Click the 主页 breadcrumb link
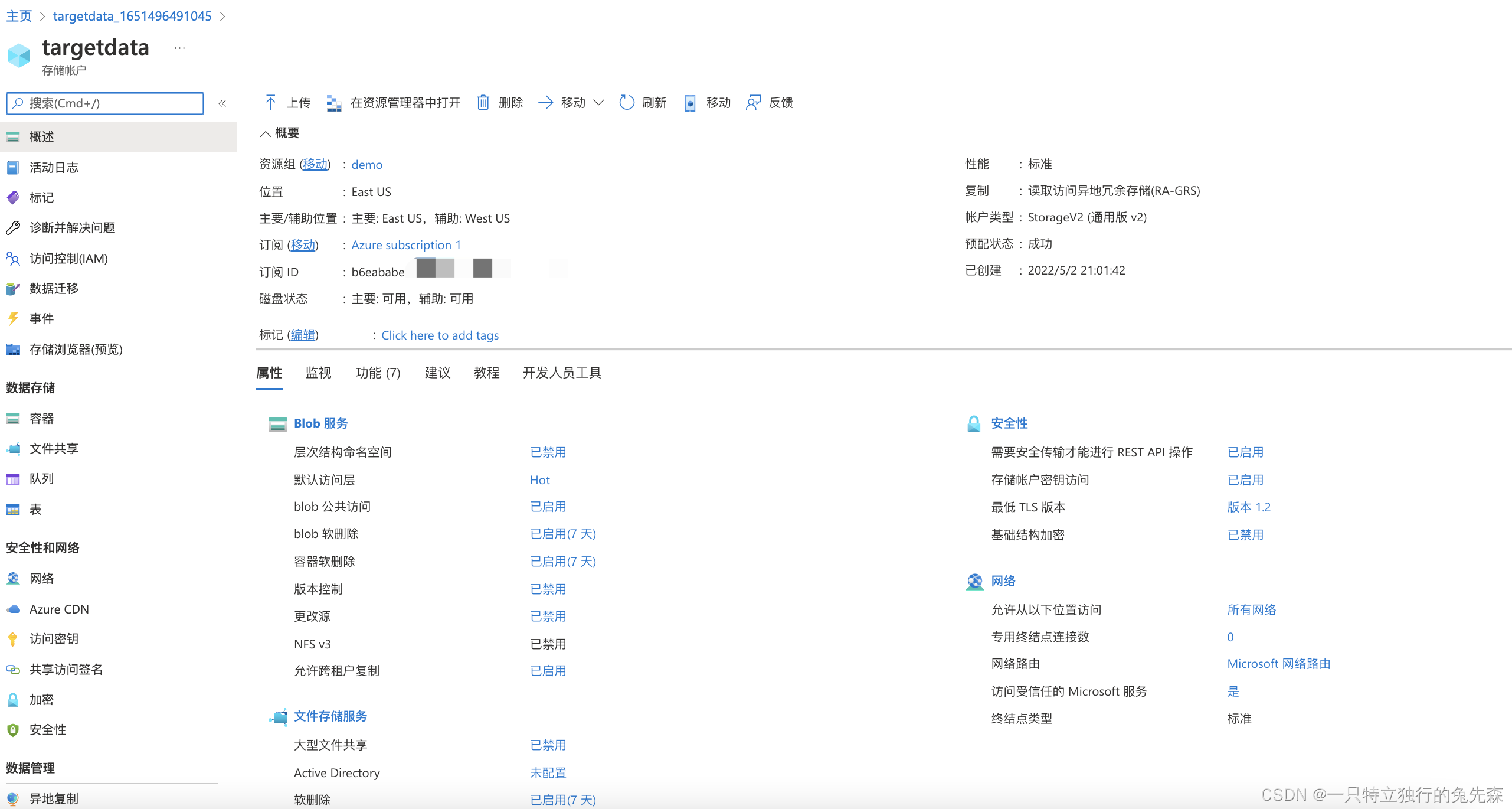This screenshot has width=1512, height=809. click(19, 16)
